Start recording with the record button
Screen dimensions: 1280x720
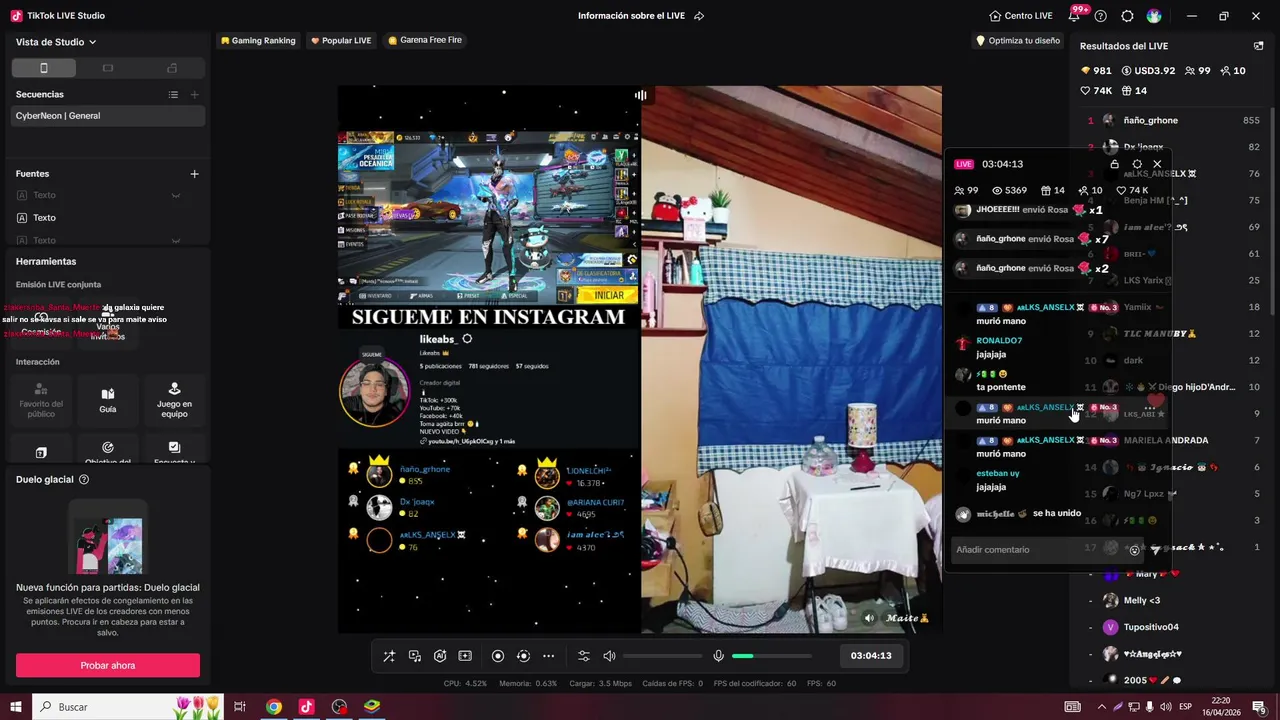(x=498, y=656)
